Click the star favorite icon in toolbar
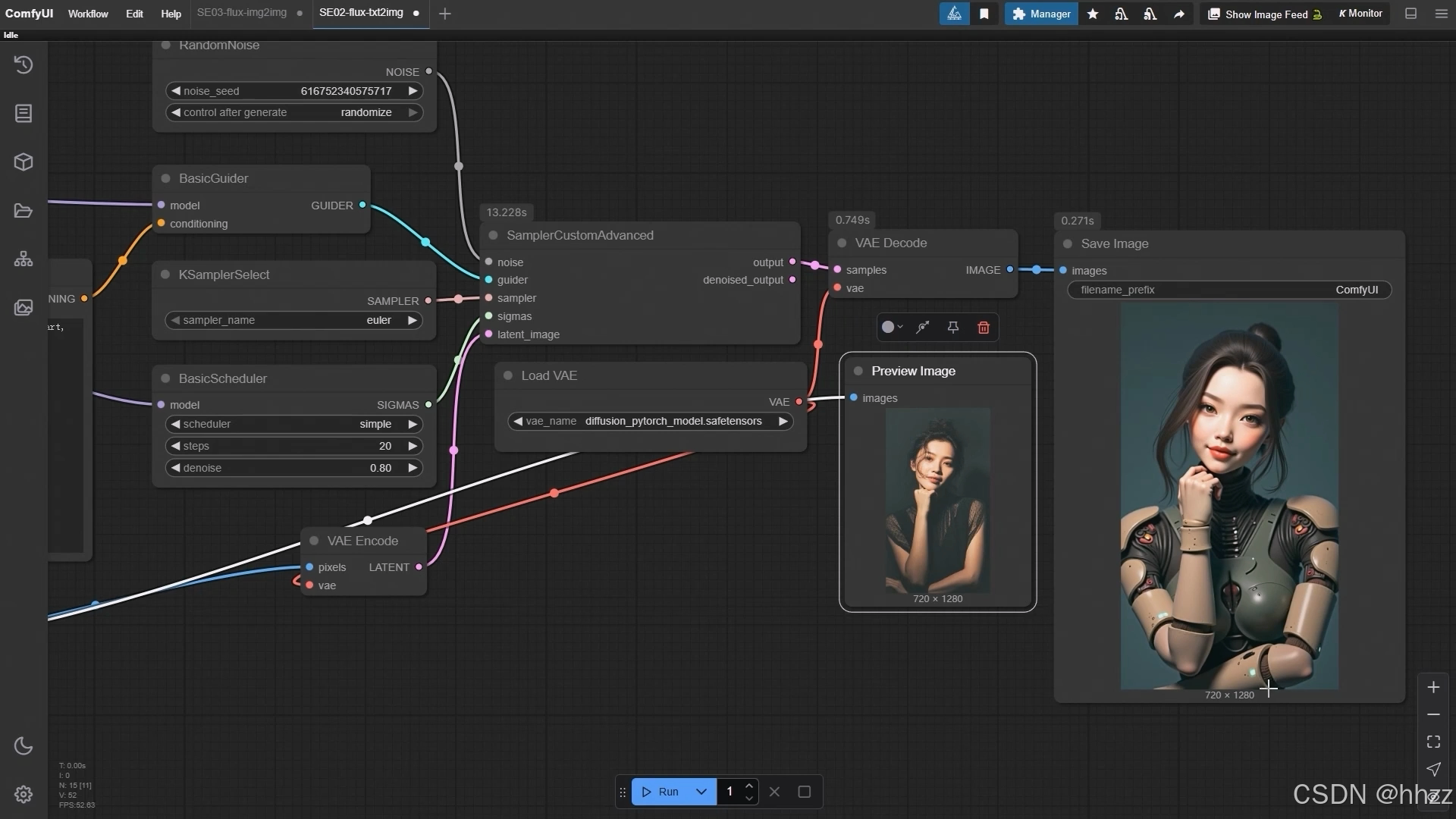Screen dimensions: 1456x819 (x=1093, y=14)
